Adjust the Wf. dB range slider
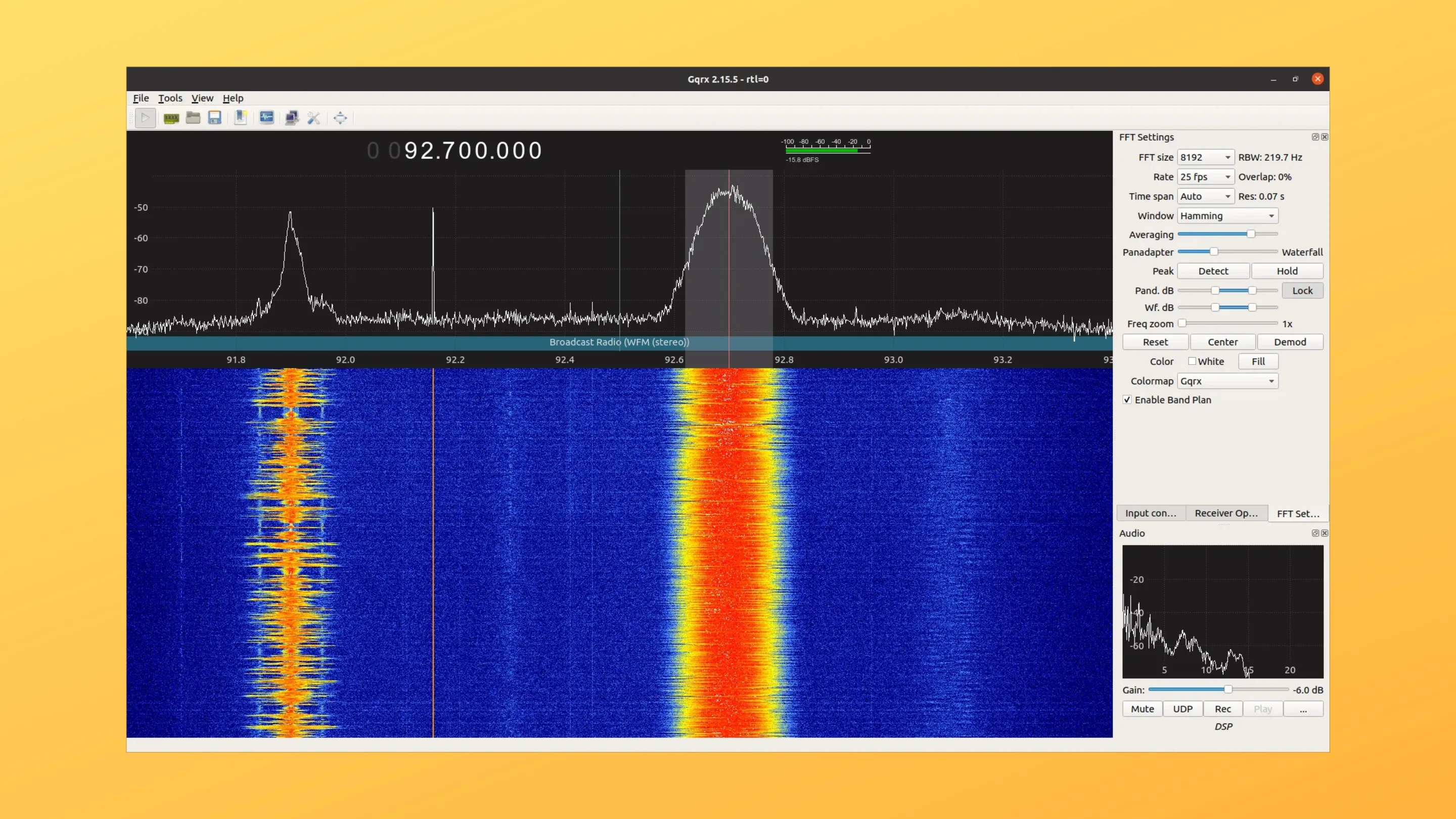Image resolution: width=1456 pixels, height=819 pixels. click(1227, 307)
